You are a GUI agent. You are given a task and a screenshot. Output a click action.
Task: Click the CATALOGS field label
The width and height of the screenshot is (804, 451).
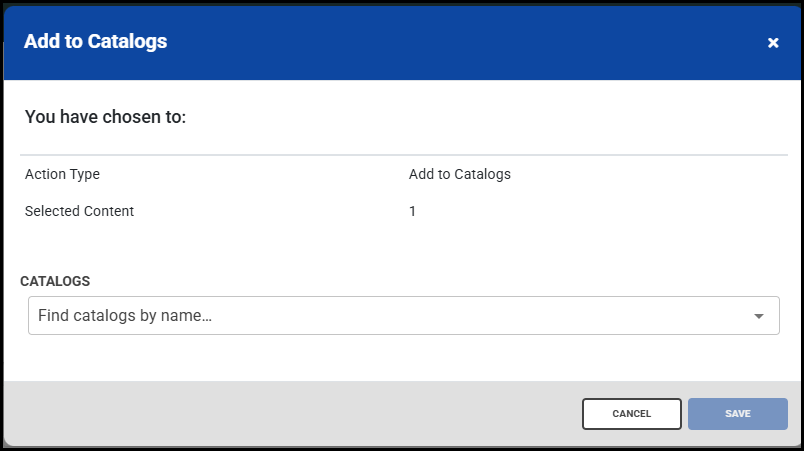point(55,281)
